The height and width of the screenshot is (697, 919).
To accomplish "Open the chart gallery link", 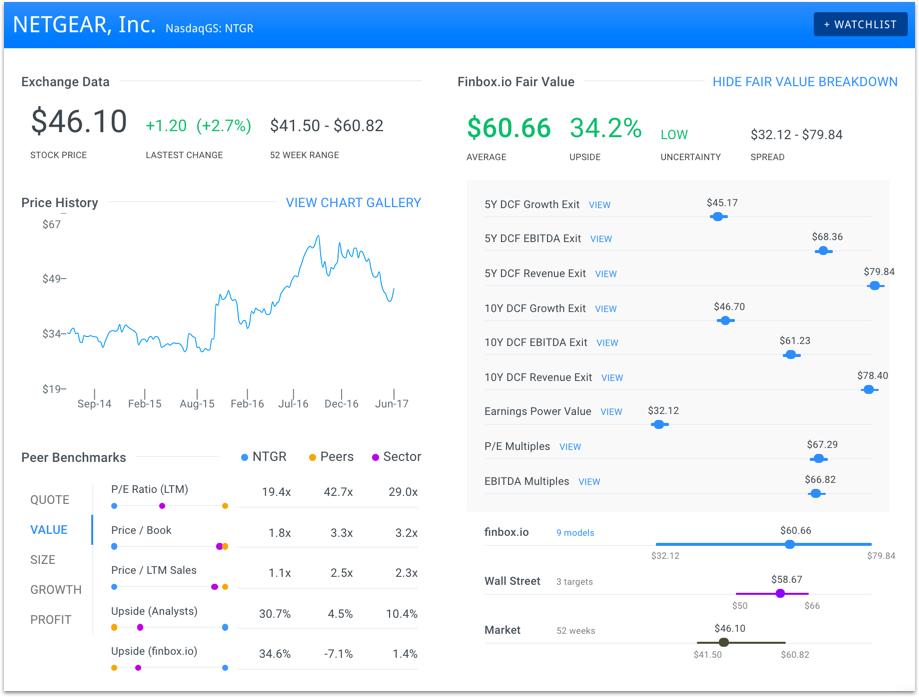I will click(x=353, y=203).
